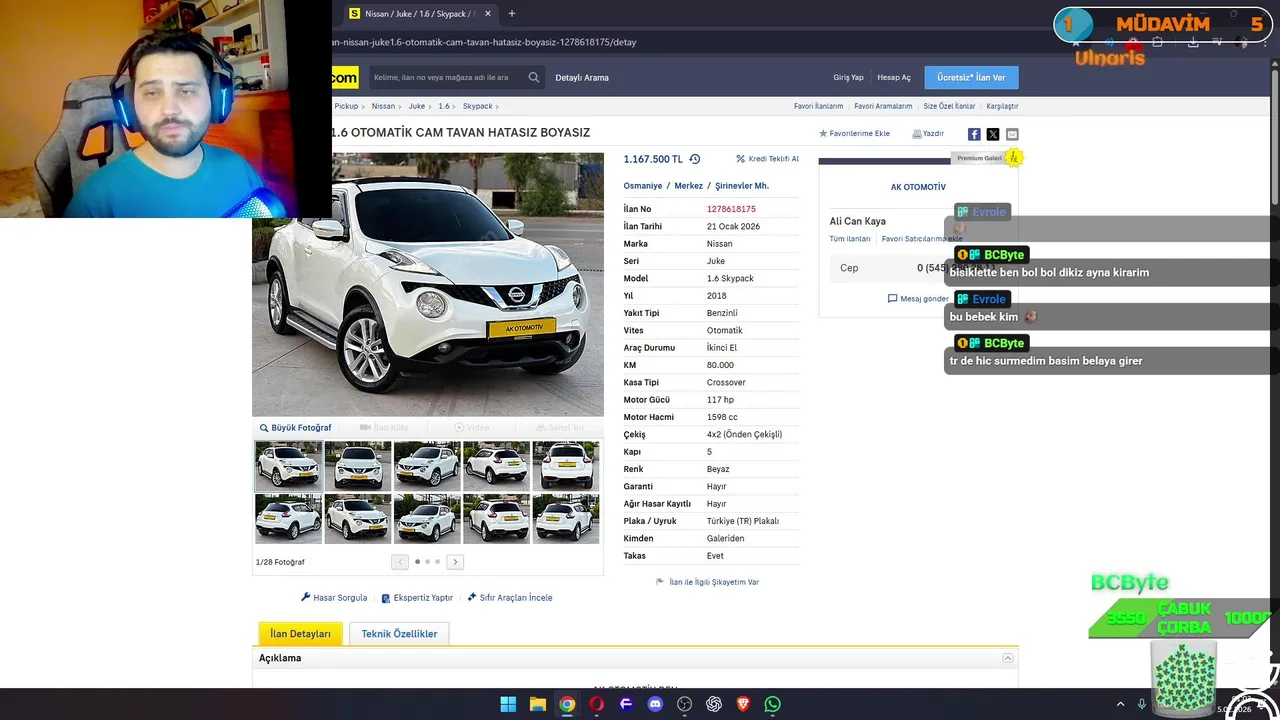
Task: Switch to İlan Detayları tab
Action: point(300,634)
